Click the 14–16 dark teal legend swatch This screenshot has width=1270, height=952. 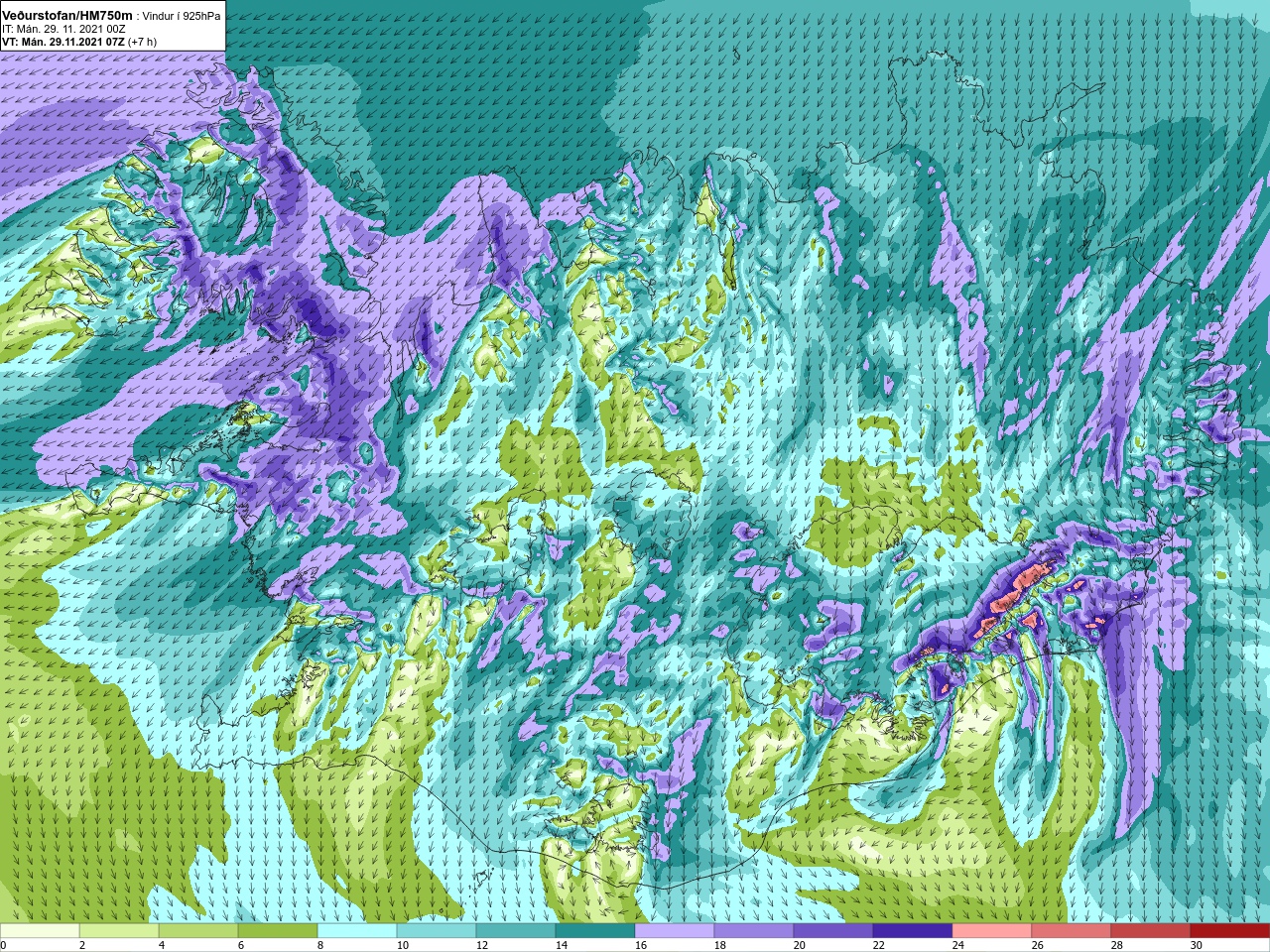click(595, 931)
